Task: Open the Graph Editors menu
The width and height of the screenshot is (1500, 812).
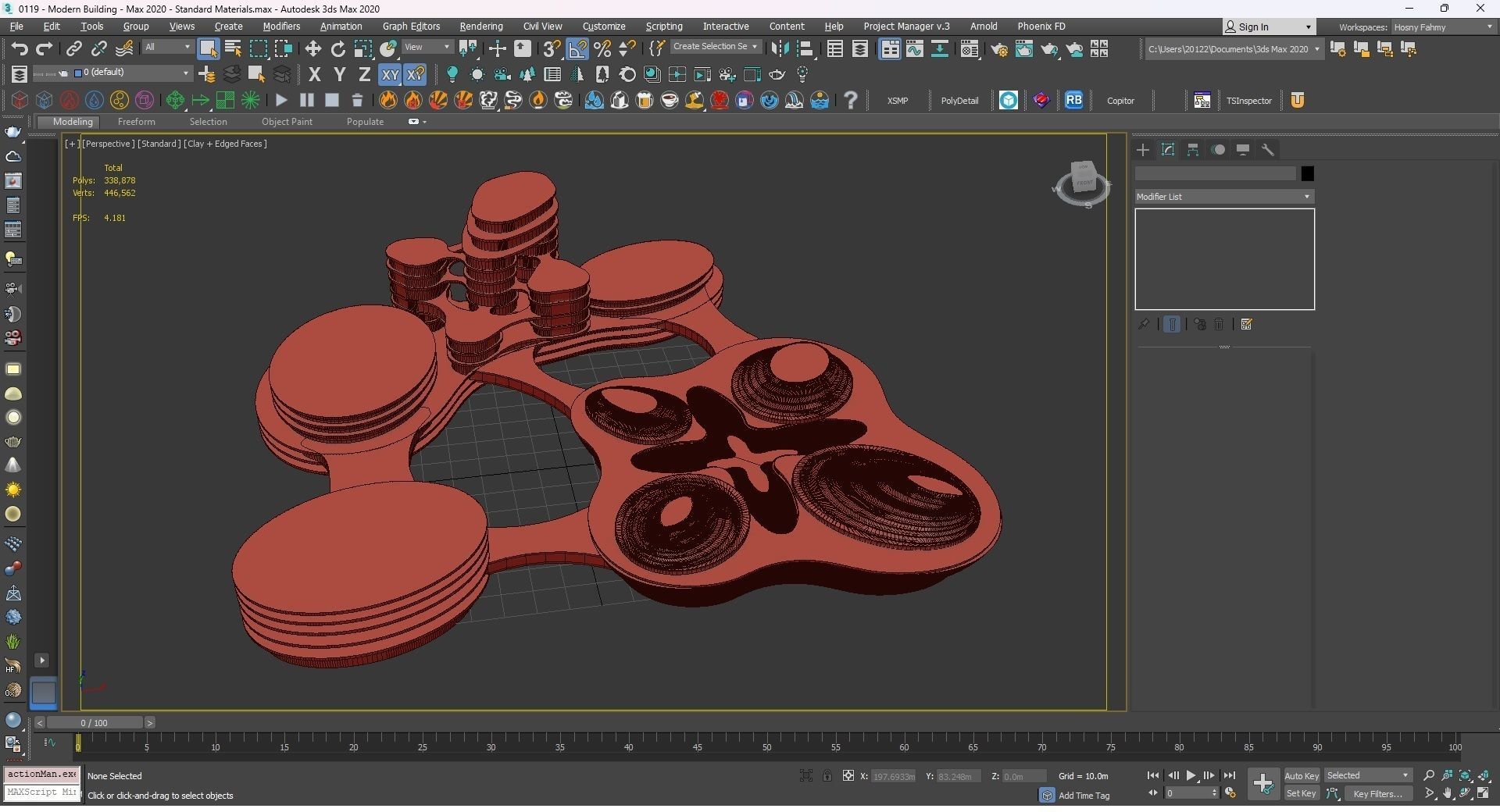Action: (x=411, y=27)
